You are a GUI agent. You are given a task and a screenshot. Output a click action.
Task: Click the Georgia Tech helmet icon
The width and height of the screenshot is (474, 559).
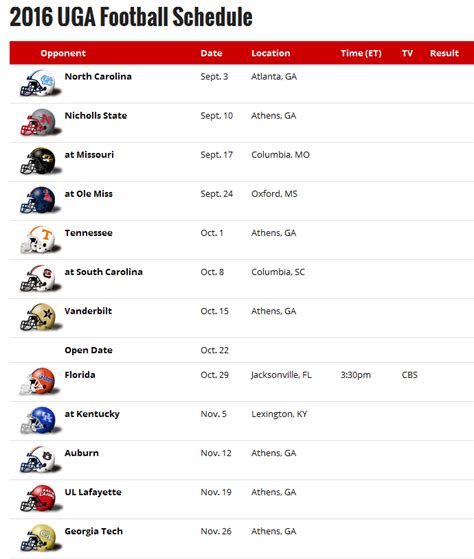click(40, 538)
